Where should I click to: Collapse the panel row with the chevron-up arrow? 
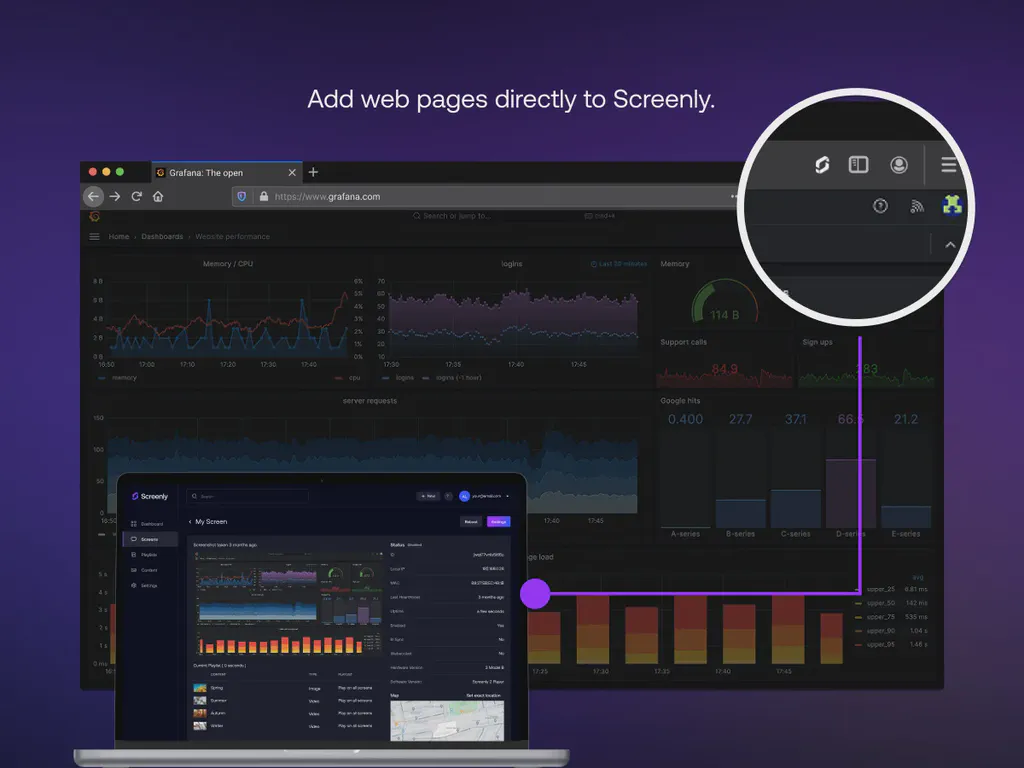(x=951, y=244)
